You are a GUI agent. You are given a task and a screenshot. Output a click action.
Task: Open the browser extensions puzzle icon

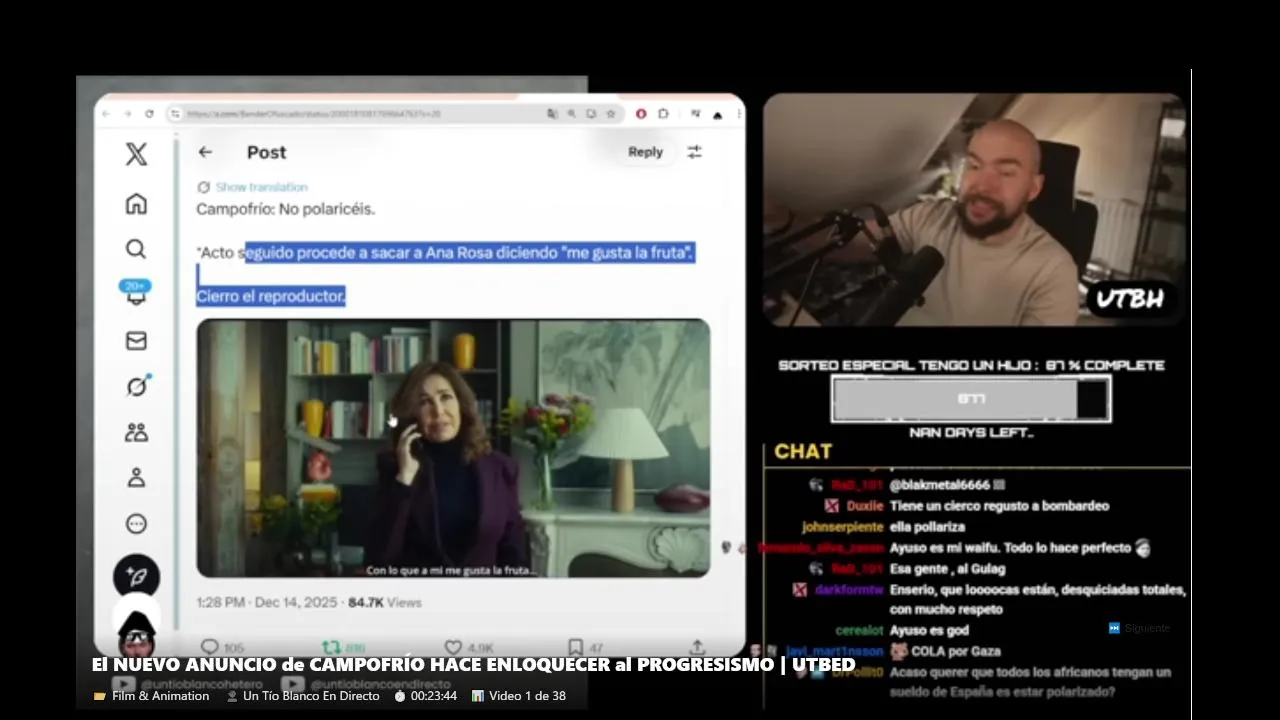tap(663, 114)
